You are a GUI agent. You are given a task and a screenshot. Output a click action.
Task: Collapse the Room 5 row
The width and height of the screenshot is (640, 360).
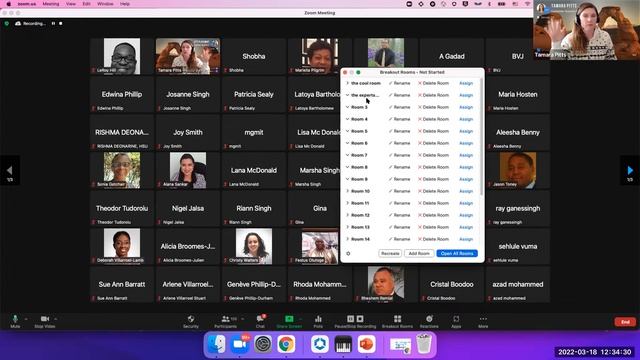pos(347,131)
